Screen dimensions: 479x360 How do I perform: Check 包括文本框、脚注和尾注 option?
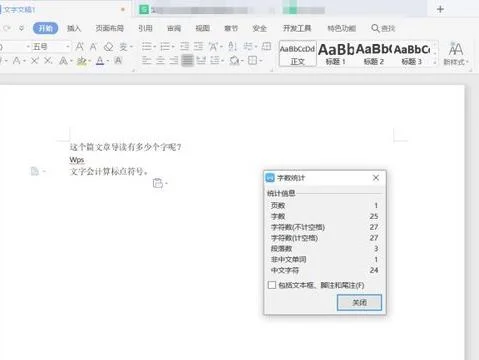pos(272,285)
